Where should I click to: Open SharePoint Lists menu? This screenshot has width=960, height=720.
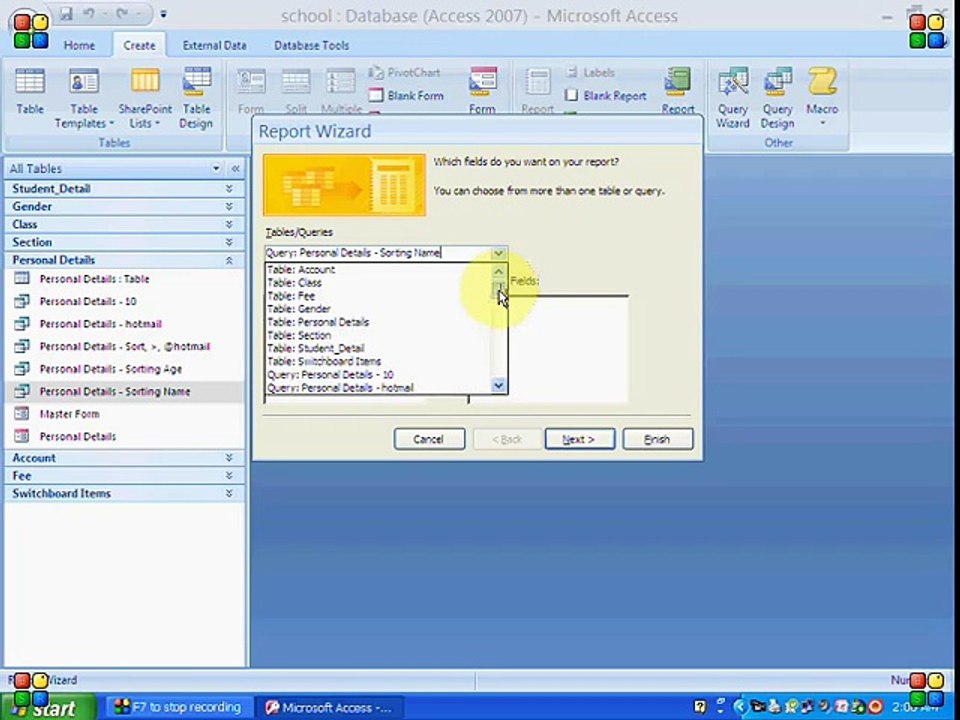coord(145,98)
